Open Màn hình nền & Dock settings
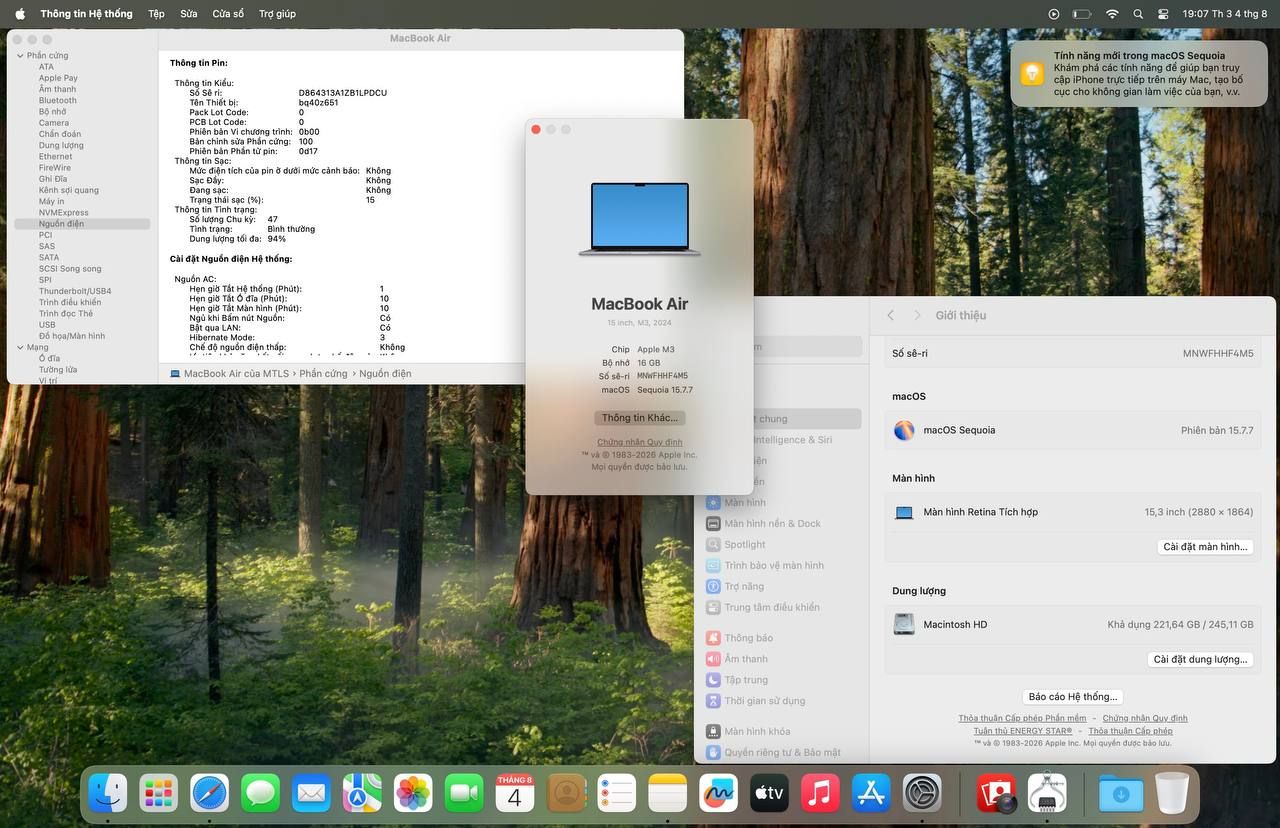Screen dimensions: 1280x828 click(x=772, y=524)
